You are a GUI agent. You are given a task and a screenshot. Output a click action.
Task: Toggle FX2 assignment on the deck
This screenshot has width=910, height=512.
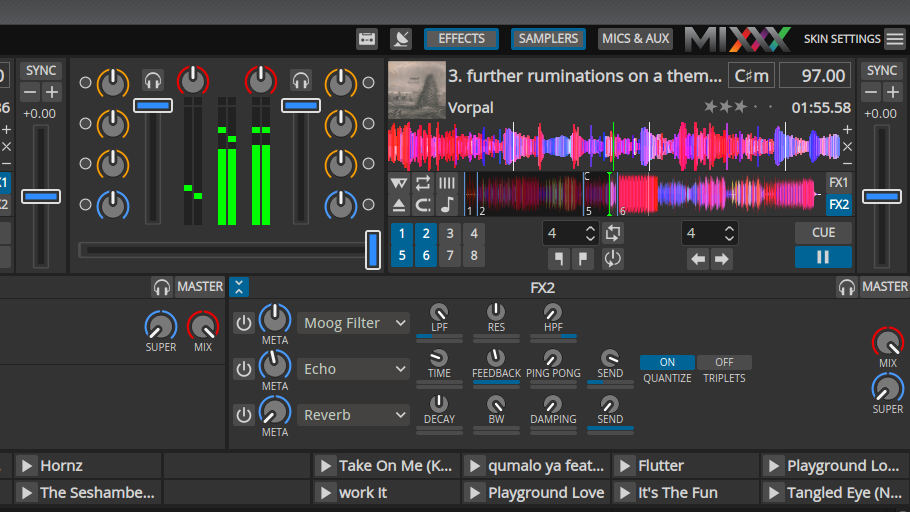(838, 204)
